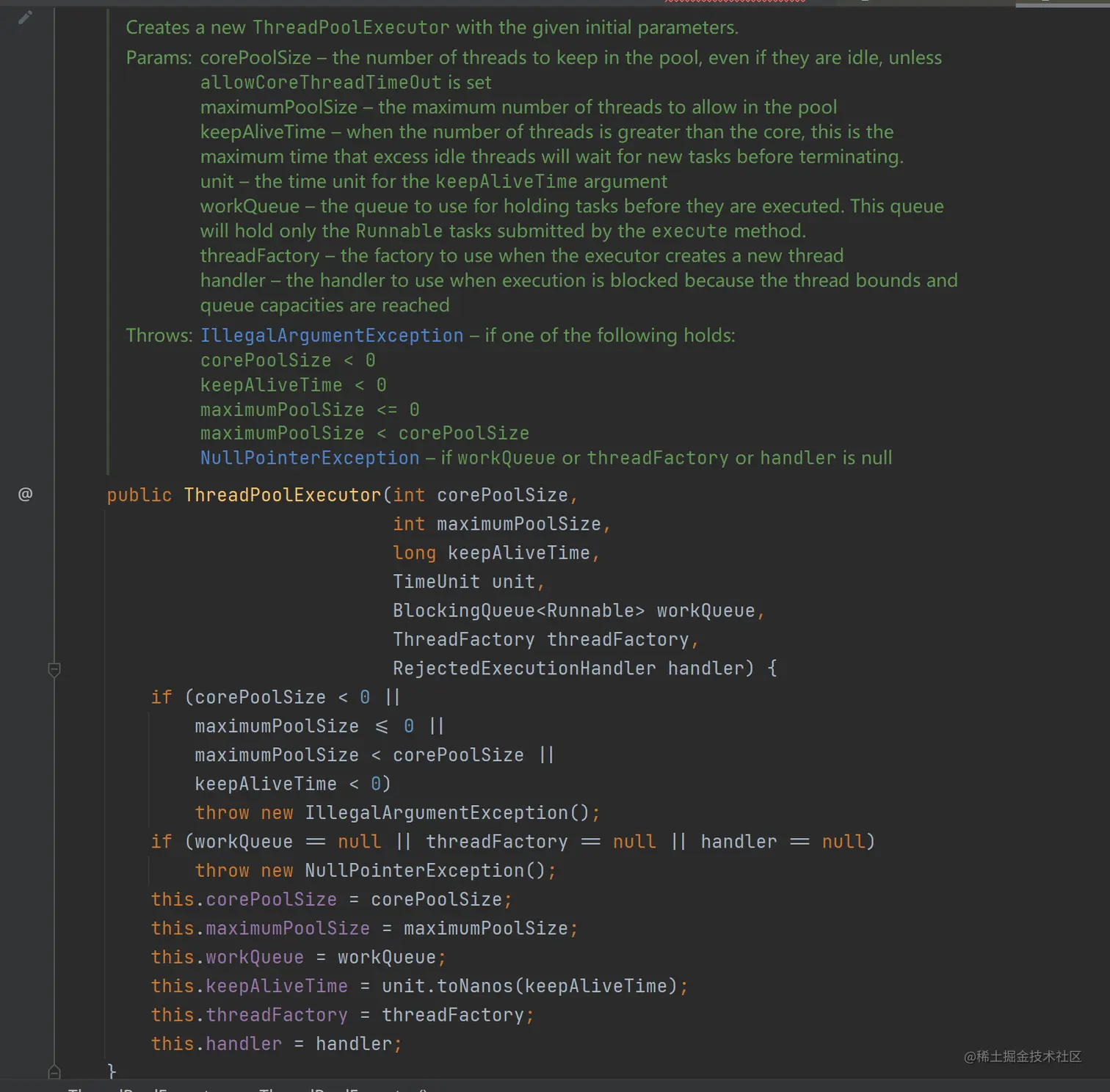This screenshot has width=1110, height=1092.
Task: Click the 'public' keyword of constructor
Action: pyautogui.click(x=139, y=495)
